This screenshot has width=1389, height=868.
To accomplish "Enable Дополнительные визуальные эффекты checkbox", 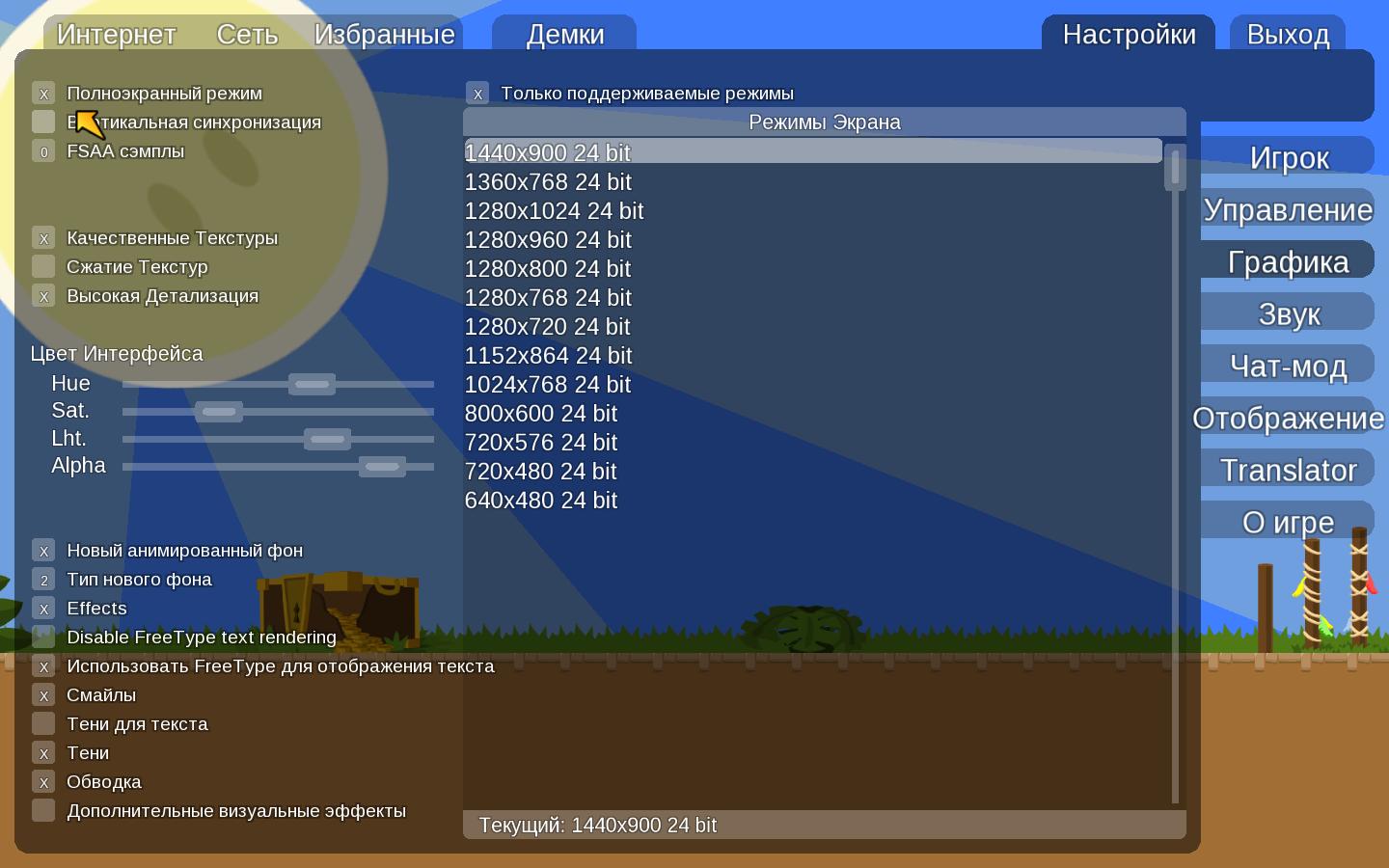I will [43, 811].
